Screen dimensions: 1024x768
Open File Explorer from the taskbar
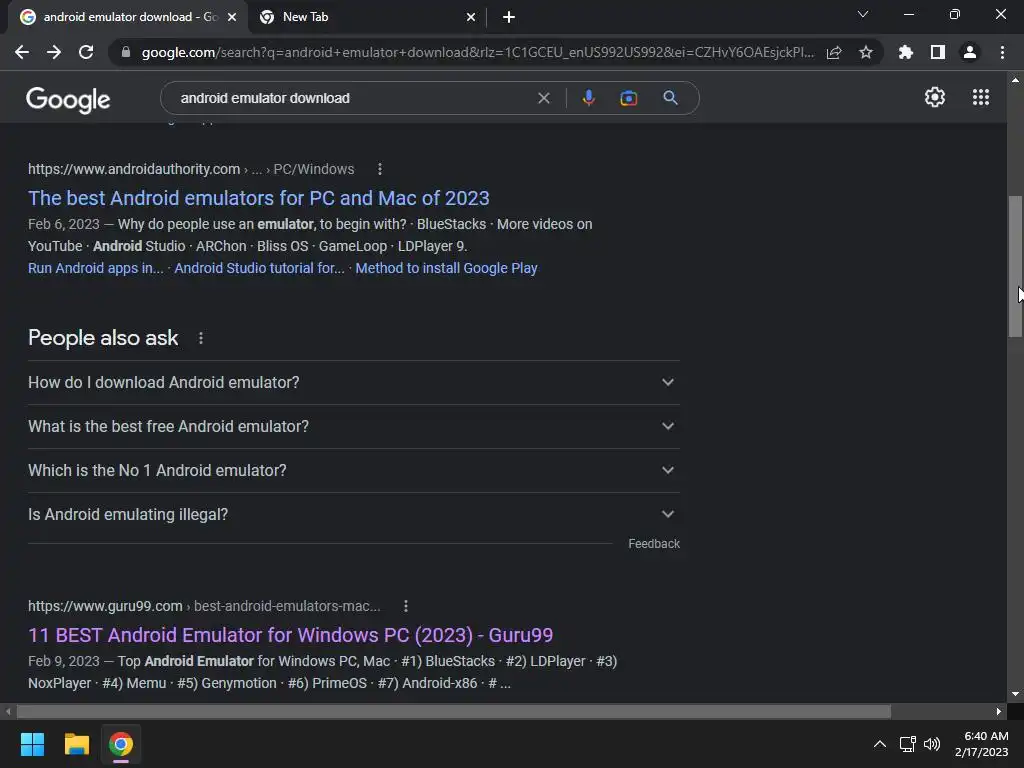76,744
